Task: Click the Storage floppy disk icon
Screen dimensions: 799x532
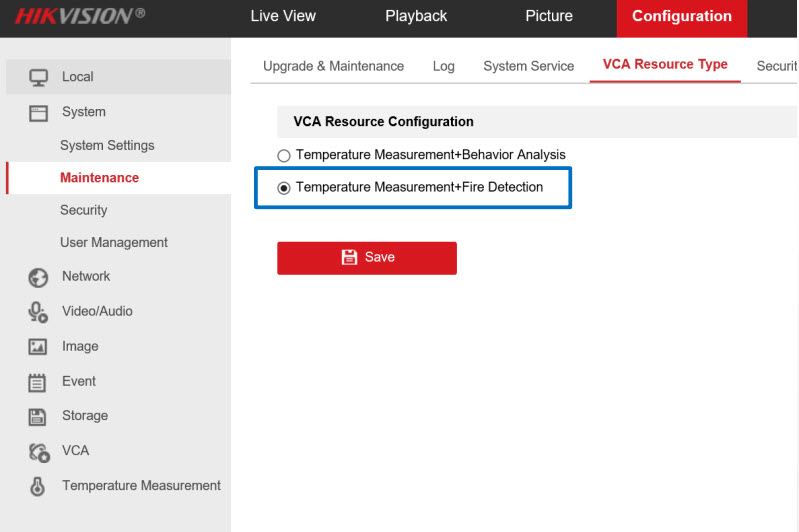Action: [38, 417]
